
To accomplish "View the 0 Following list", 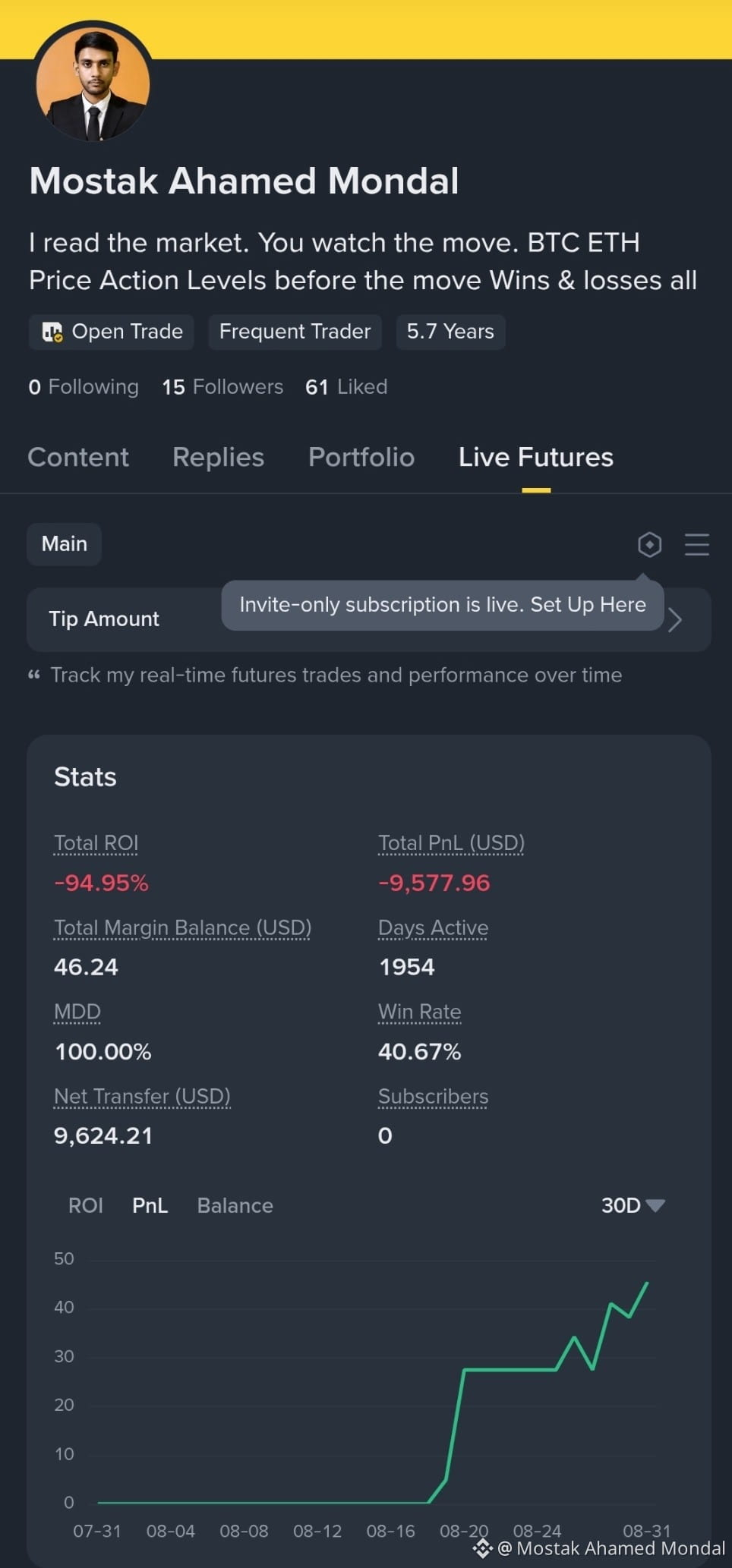I will coord(84,387).
